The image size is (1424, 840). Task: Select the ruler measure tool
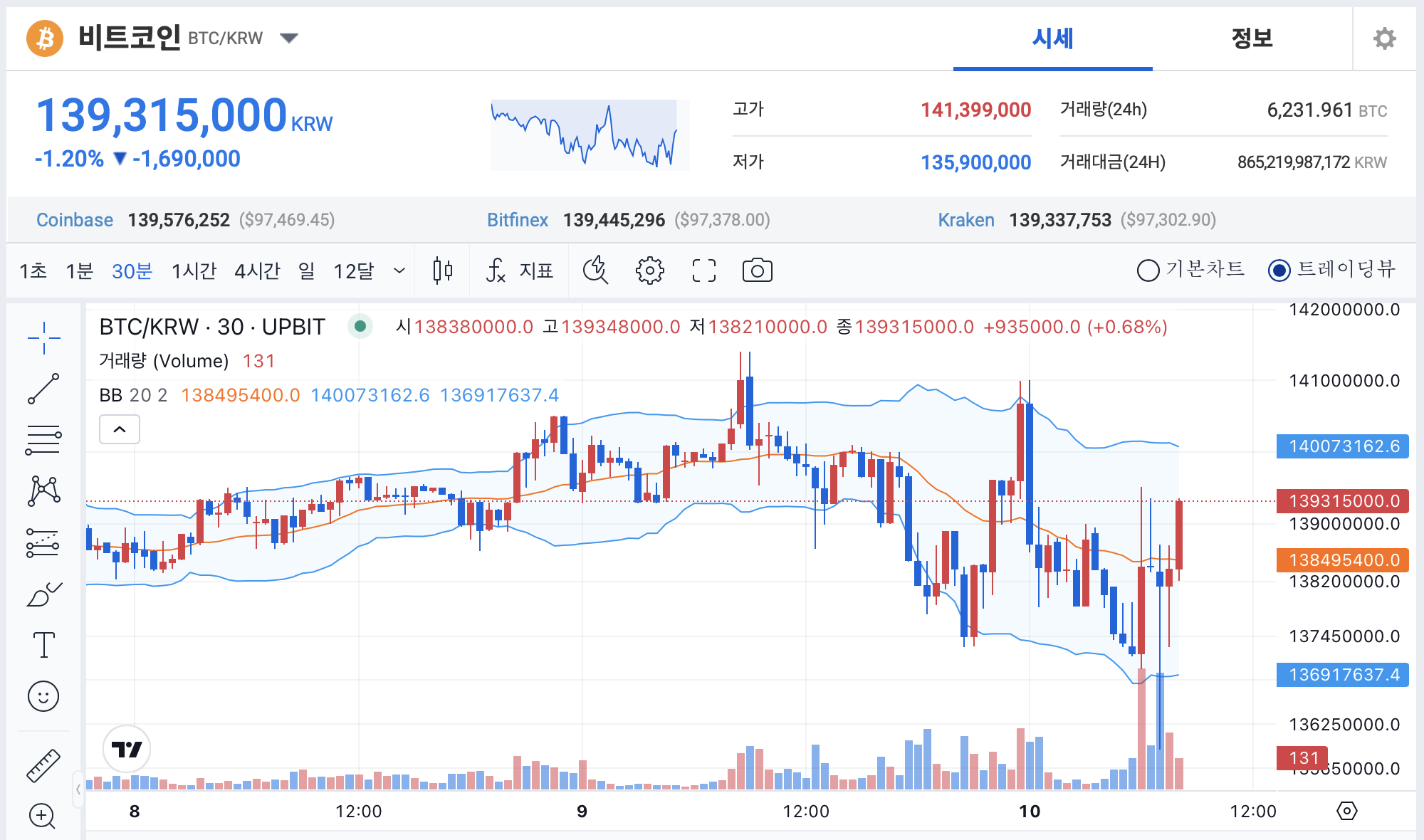tap(43, 766)
